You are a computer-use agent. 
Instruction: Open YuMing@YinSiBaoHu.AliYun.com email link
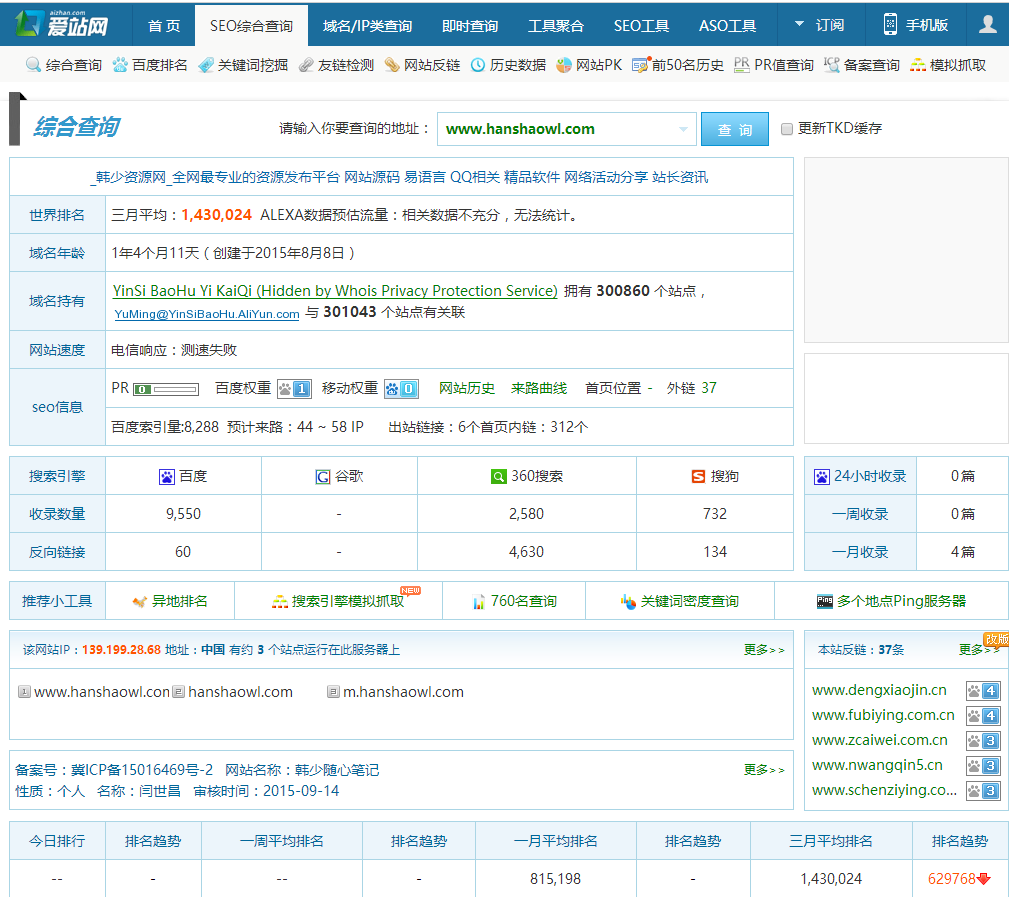tap(207, 314)
